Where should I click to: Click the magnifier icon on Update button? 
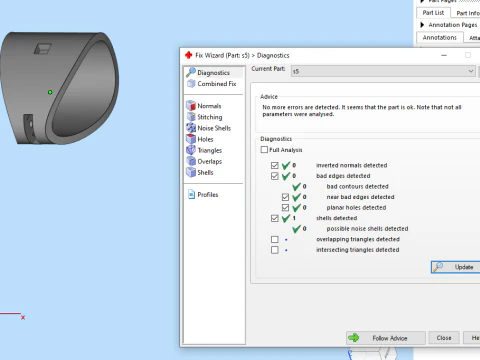click(438, 267)
